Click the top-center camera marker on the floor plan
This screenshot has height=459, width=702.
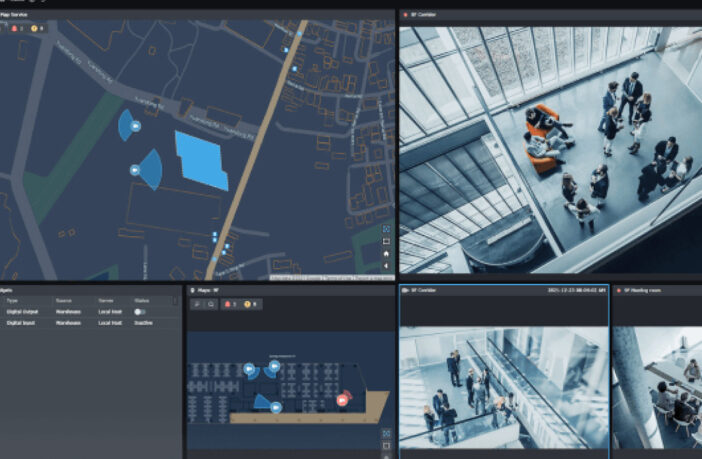coord(274,366)
